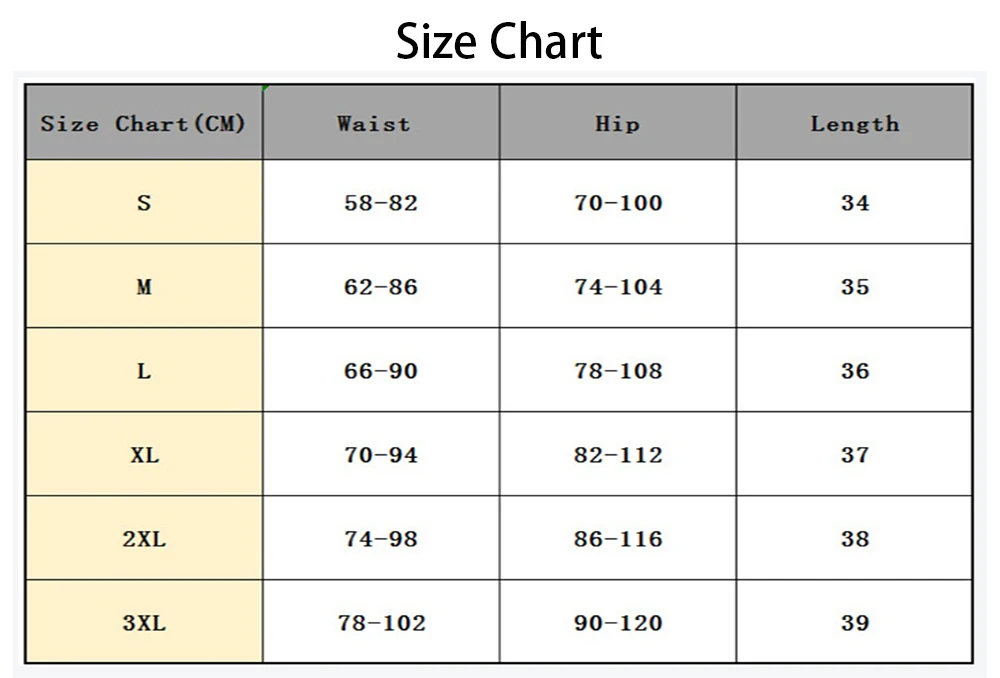This screenshot has width=1000, height=678.
Task: Select the length cell showing 38
Action: coord(854,538)
